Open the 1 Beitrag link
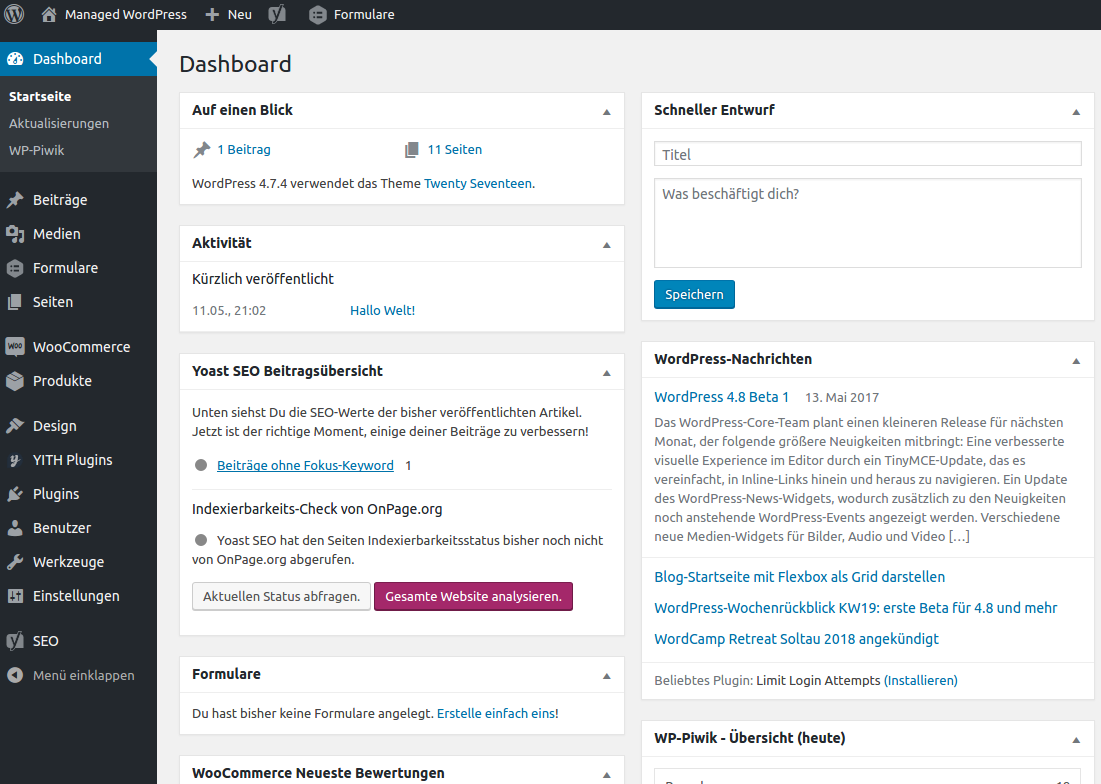 point(244,150)
